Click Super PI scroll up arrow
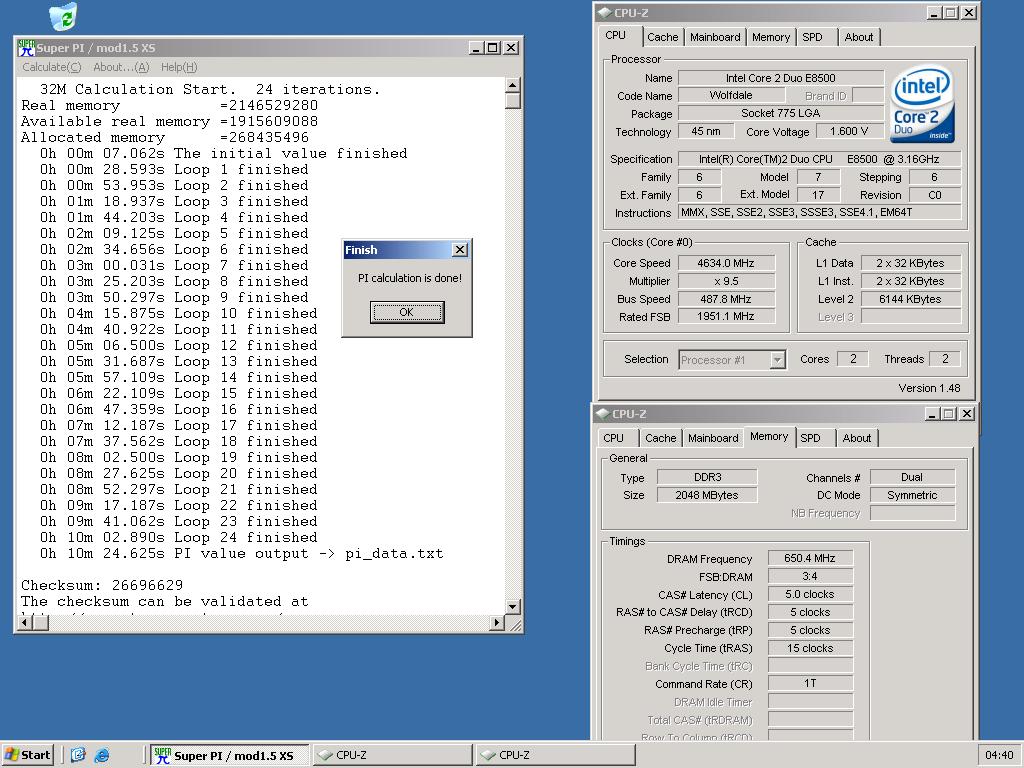Image resolution: width=1024 pixels, height=768 pixels. click(x=513, y=86)
